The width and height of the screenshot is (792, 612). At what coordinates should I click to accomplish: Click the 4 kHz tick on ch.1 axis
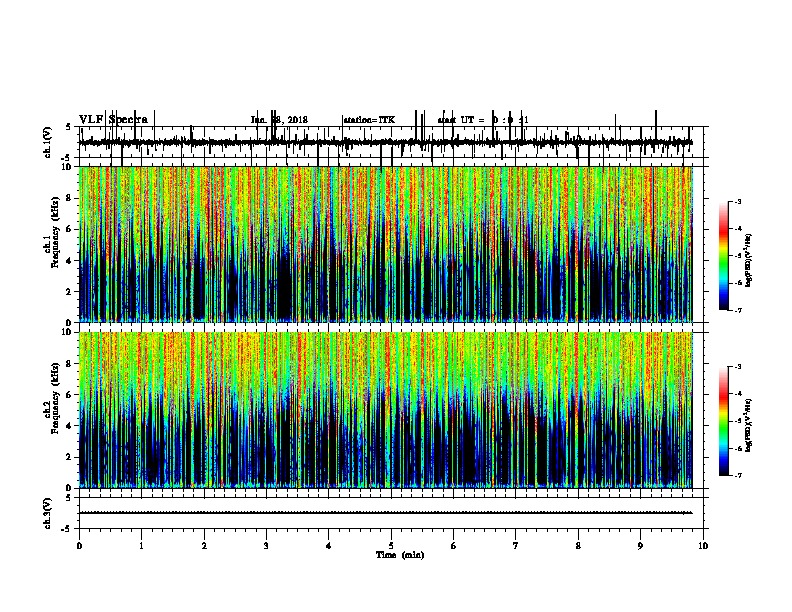tap(70, 261)
